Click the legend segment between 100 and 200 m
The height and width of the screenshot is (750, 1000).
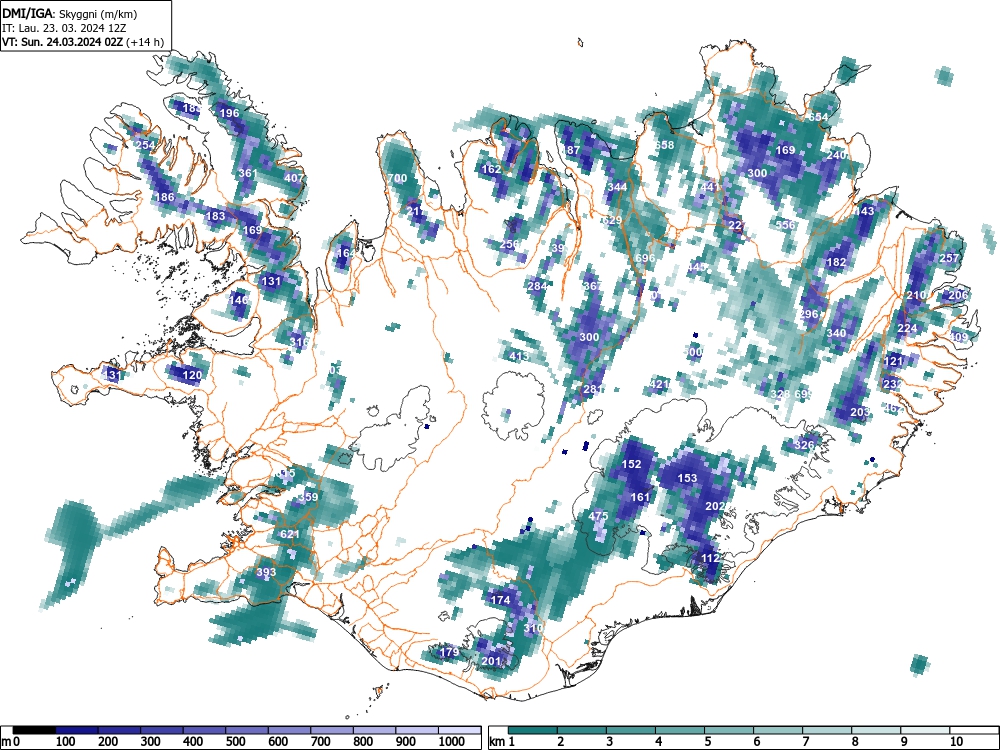77,730
